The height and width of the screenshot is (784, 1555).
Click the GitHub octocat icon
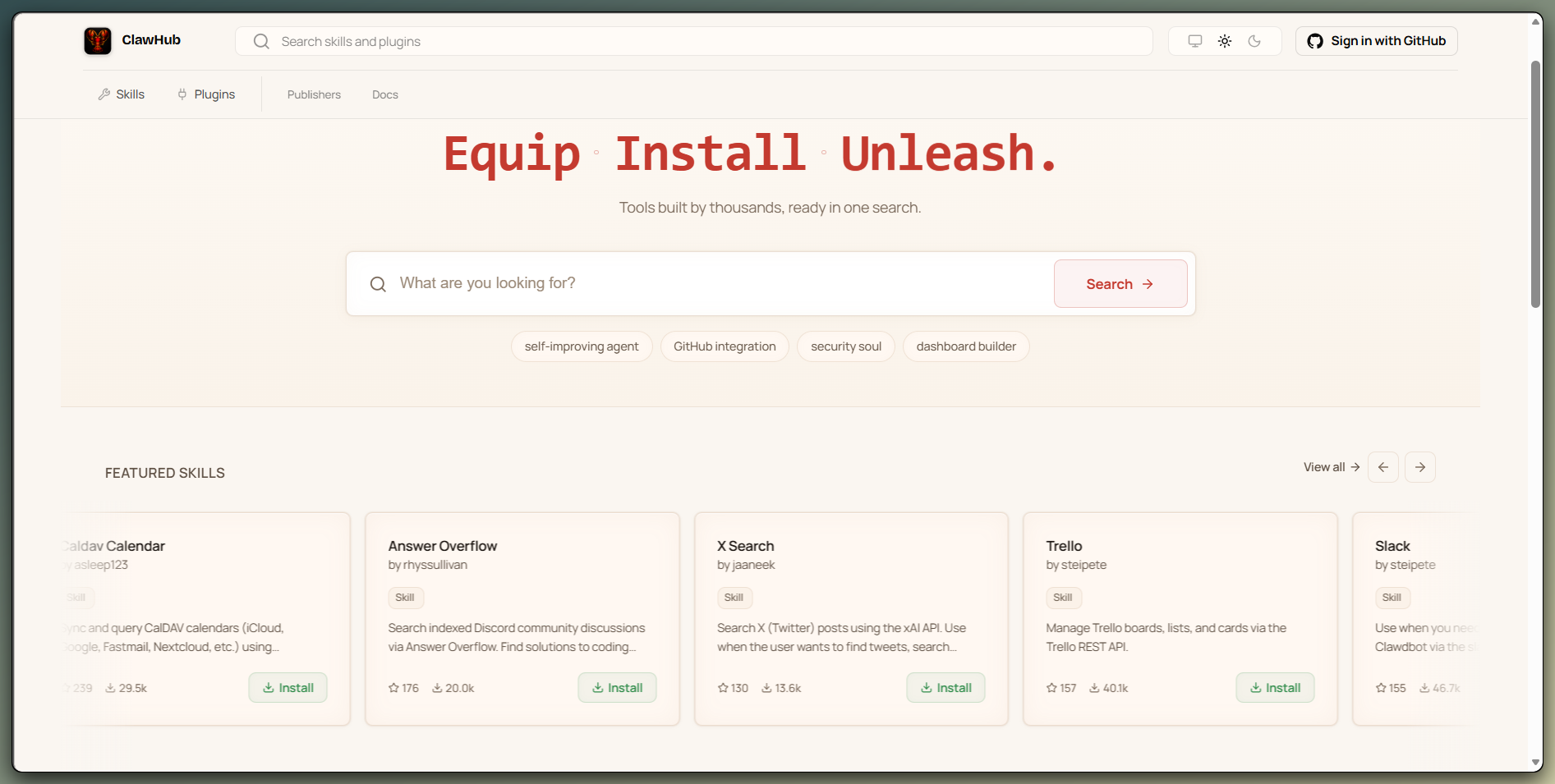point(1315,41)
